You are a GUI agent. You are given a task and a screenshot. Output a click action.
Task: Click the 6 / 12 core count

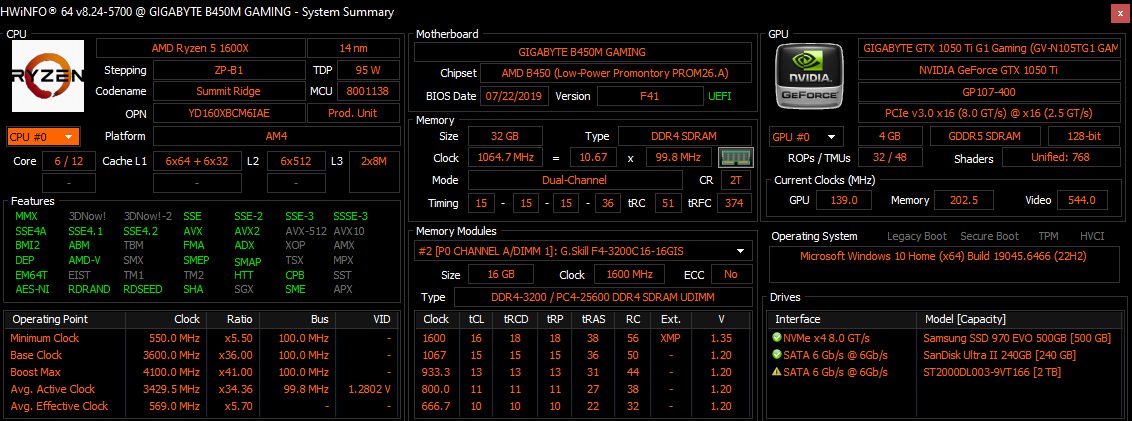tap(69, 161)
